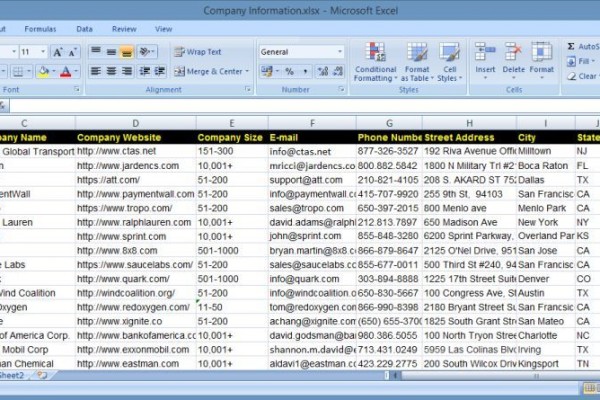Click the http://www.jardencs.com cell
Screen dimensions: 600x400
(136, 166)
